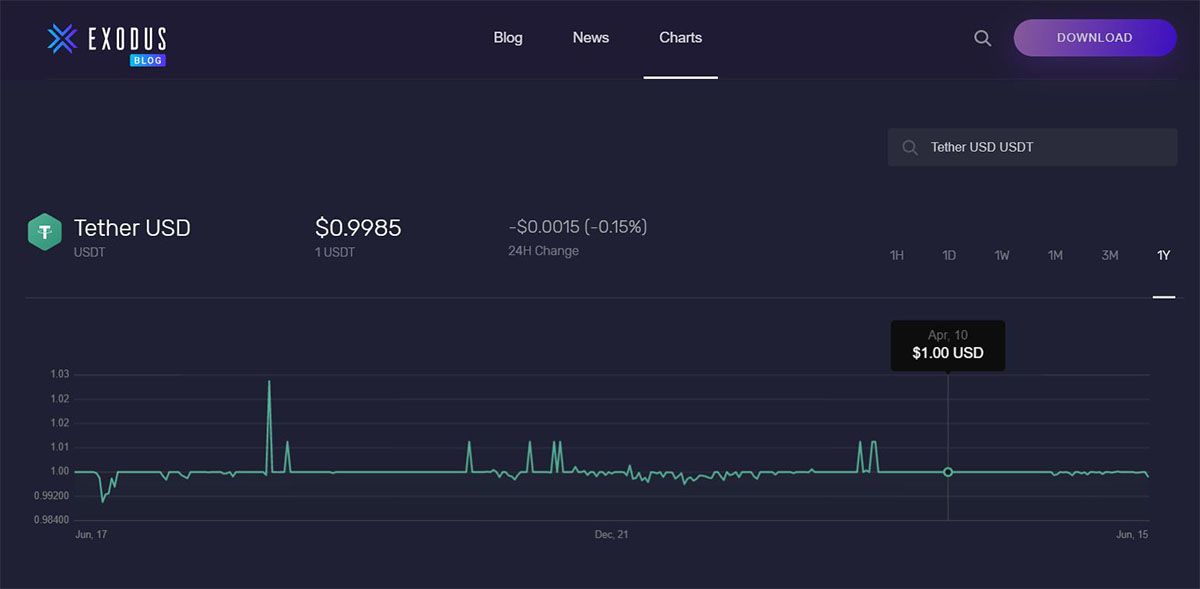Open the Blog menu item
1200x589 pixels.
click(508, 37)
